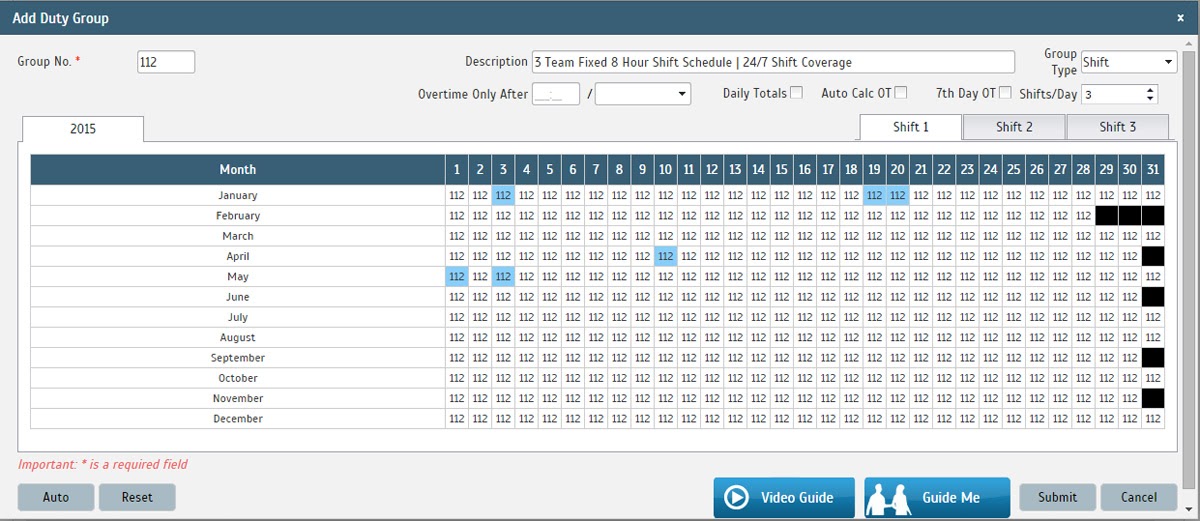Increase Shifts/Day with the up arrow
Viewport: 1200px width, 521px height.
pyautogui.click(x=1150, y=89)
